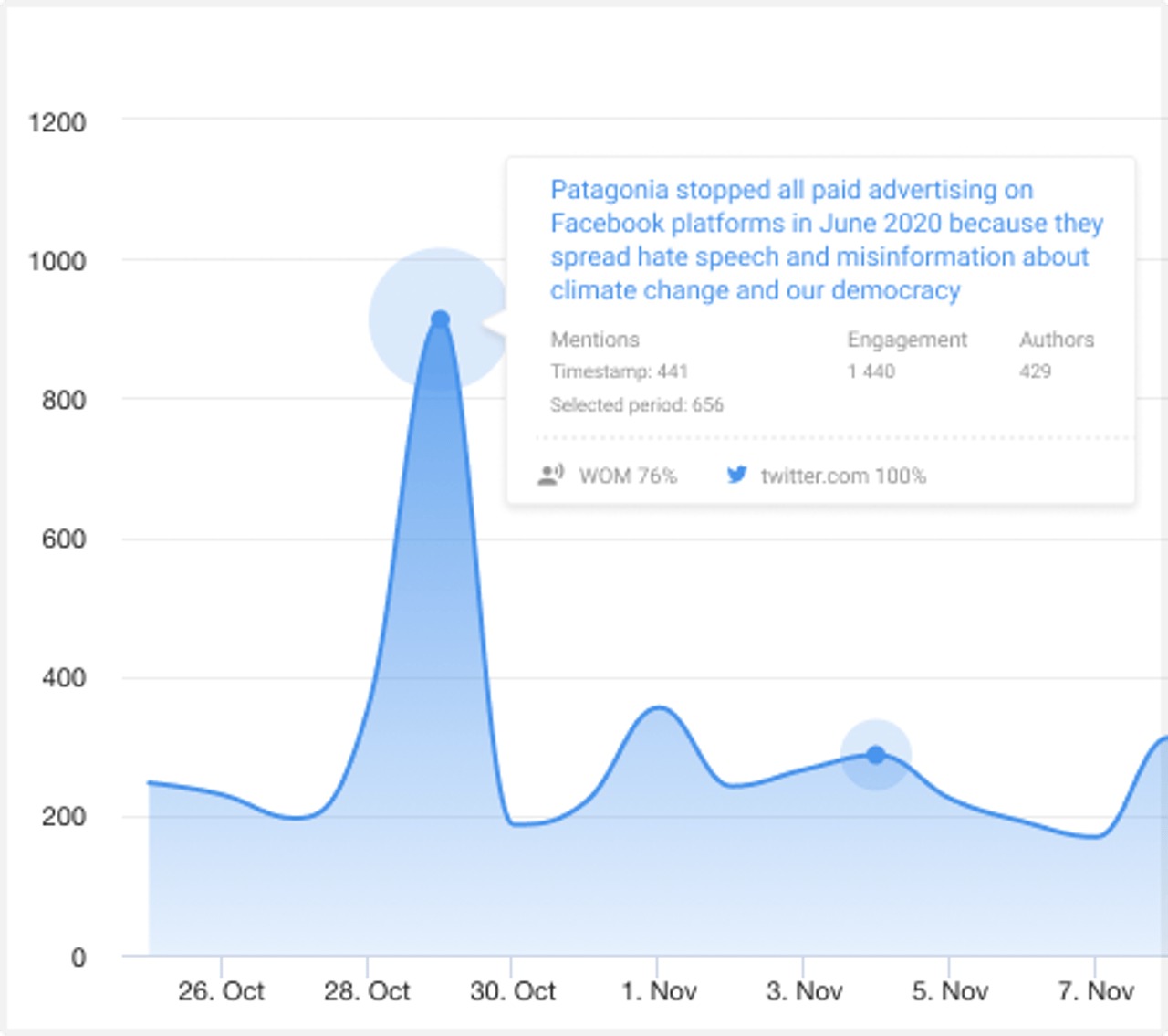Image resolution: width=1168 pixels, height=1036 pixels.
Task: Click the 30. Oct axis label
Action: [x=513, y=991]
